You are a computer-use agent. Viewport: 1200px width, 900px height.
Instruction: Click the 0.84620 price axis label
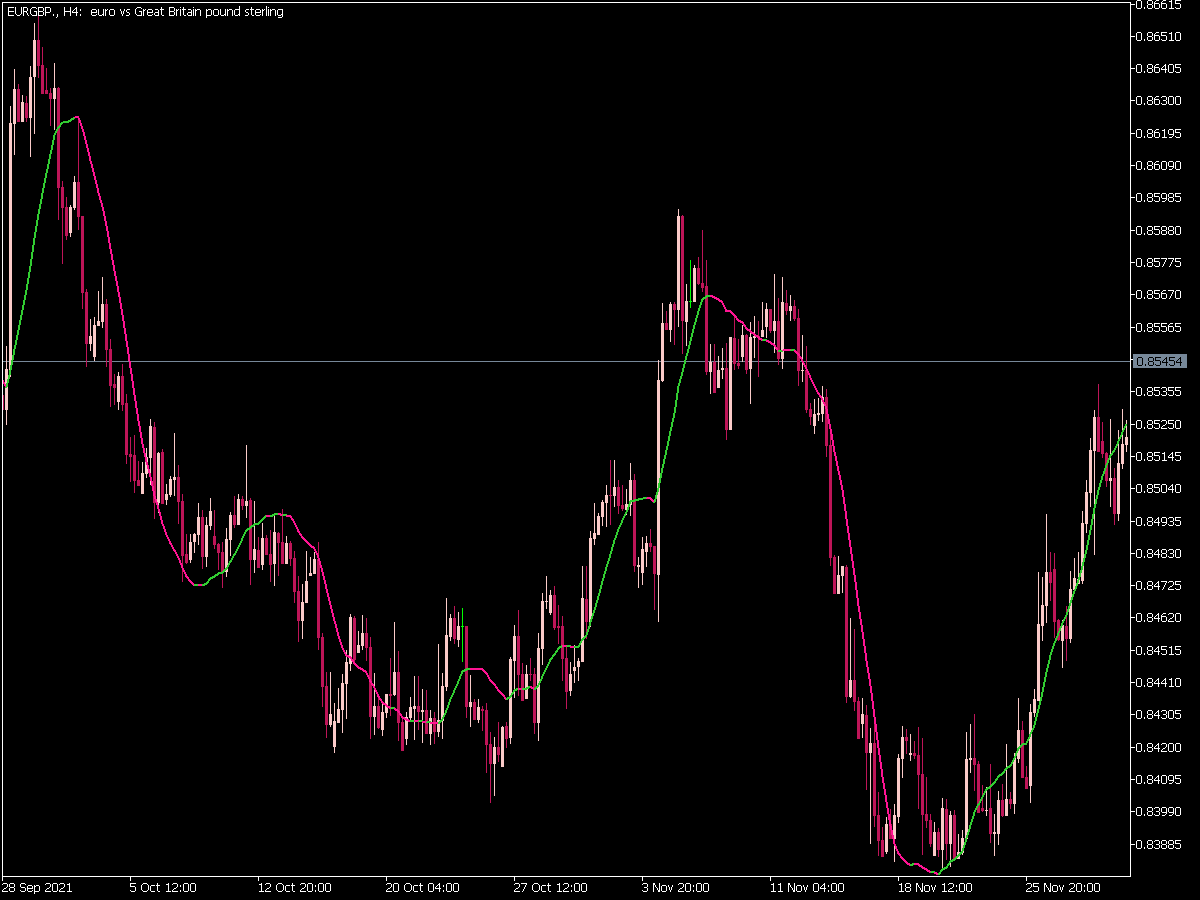point(1158,619)
